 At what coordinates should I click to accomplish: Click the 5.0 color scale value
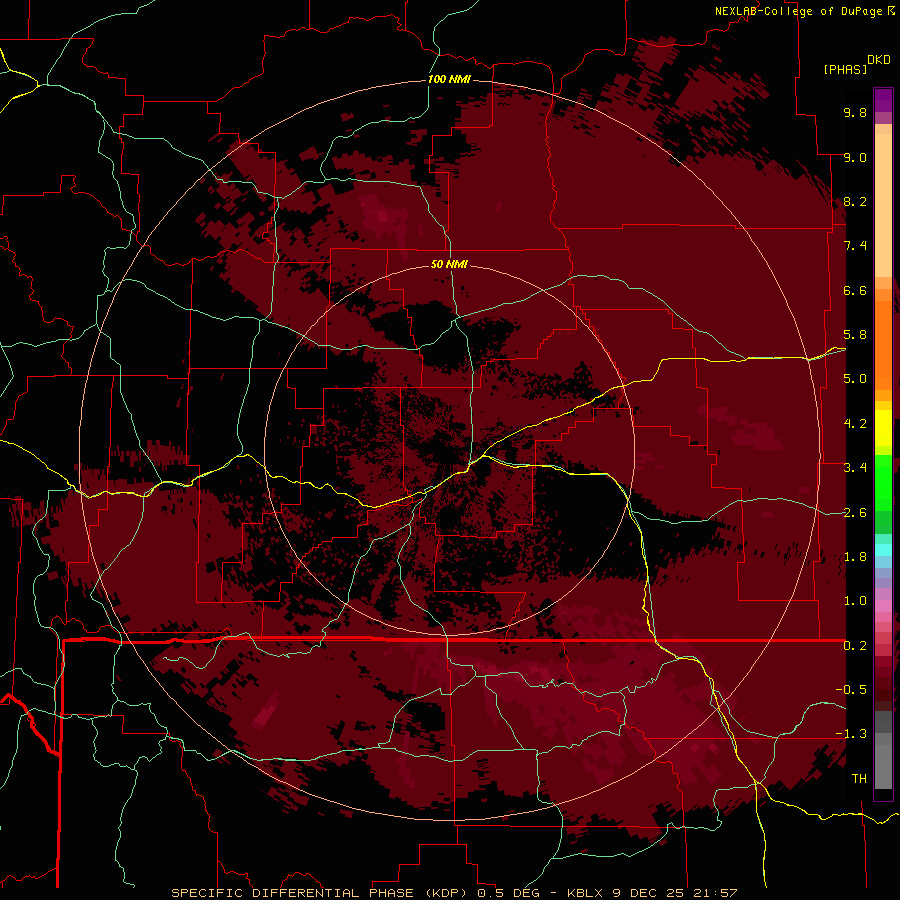tap(855, 379)
